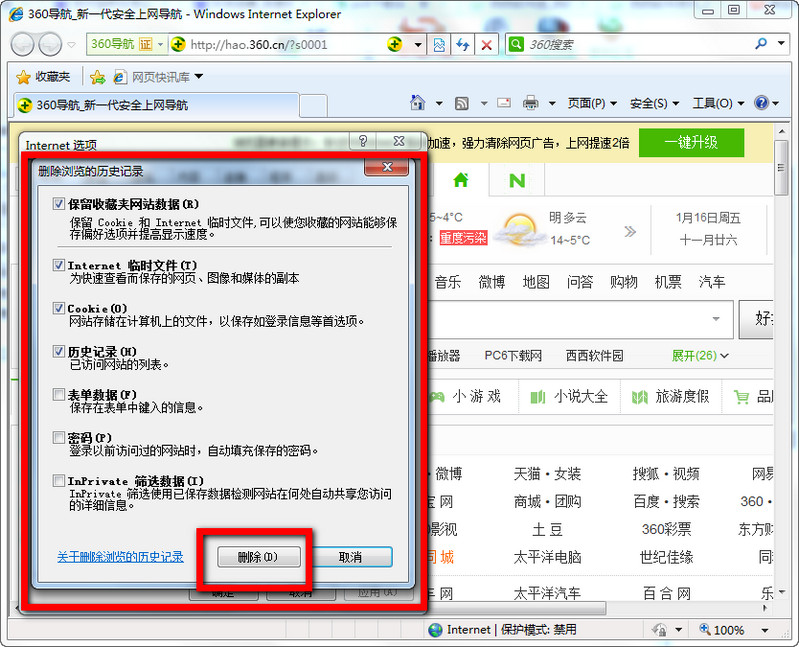The image size is (799, 647).
Task: Click the search magnifier icon
Action: coord(761,44)
